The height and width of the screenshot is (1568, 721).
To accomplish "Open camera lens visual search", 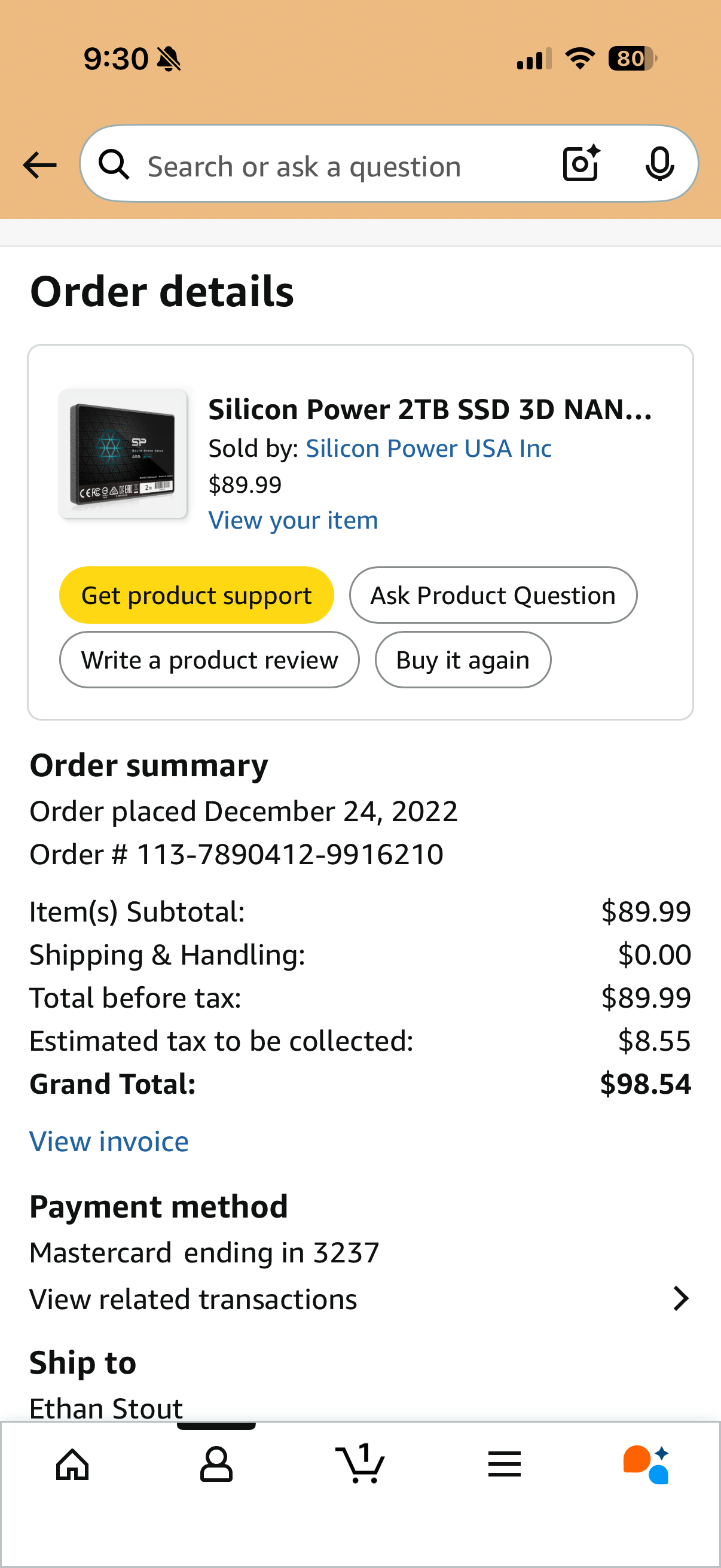I will pos(581,164).
